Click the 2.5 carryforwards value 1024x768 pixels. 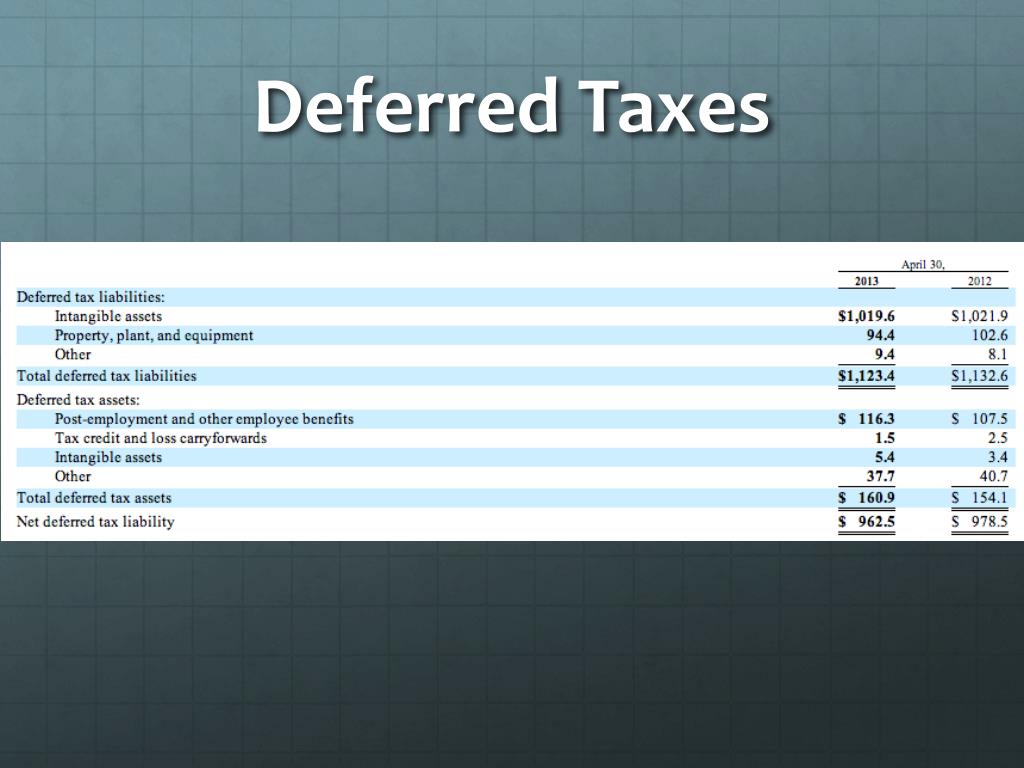click(x=998, y=438)
